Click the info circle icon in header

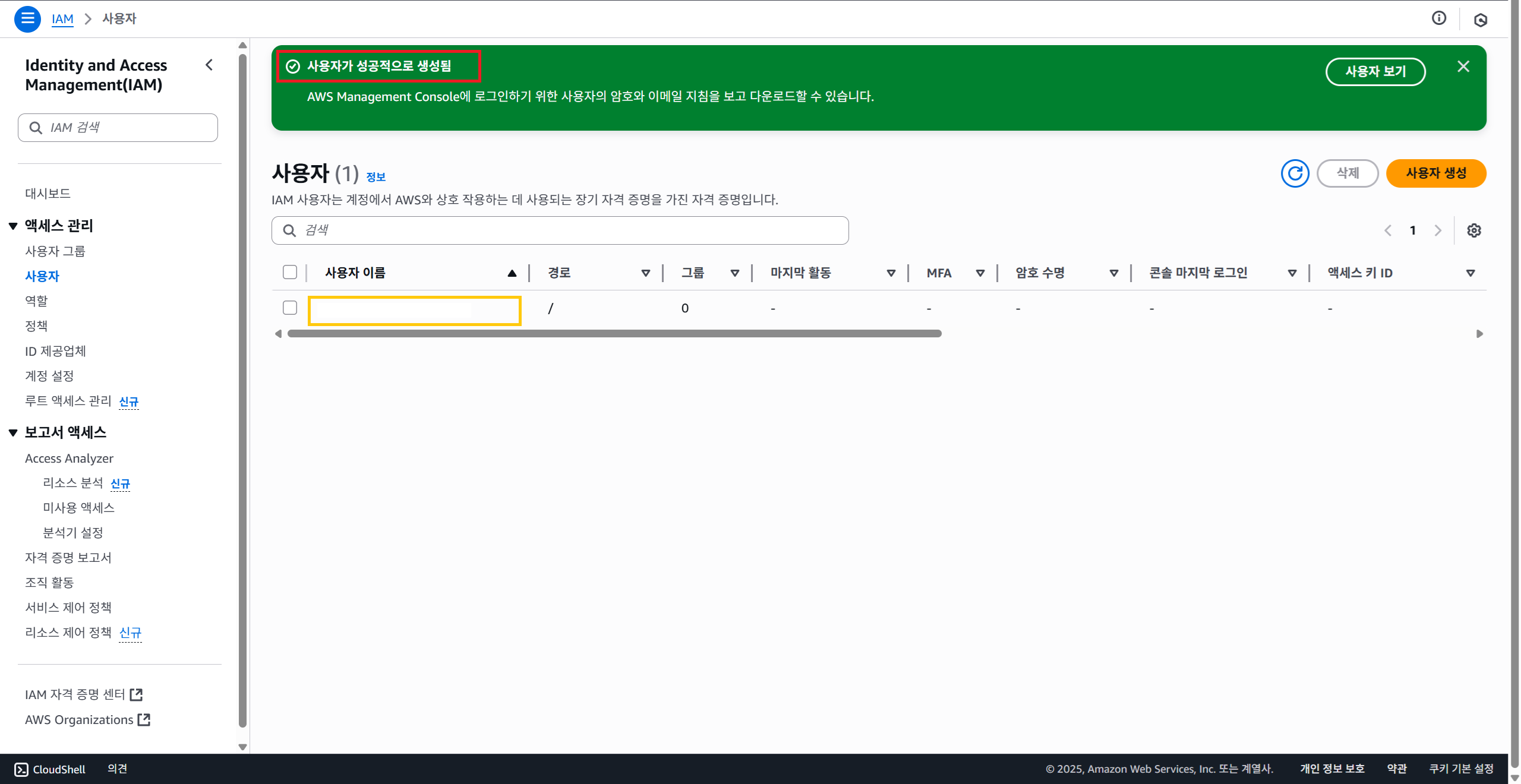pos(1438,18)
